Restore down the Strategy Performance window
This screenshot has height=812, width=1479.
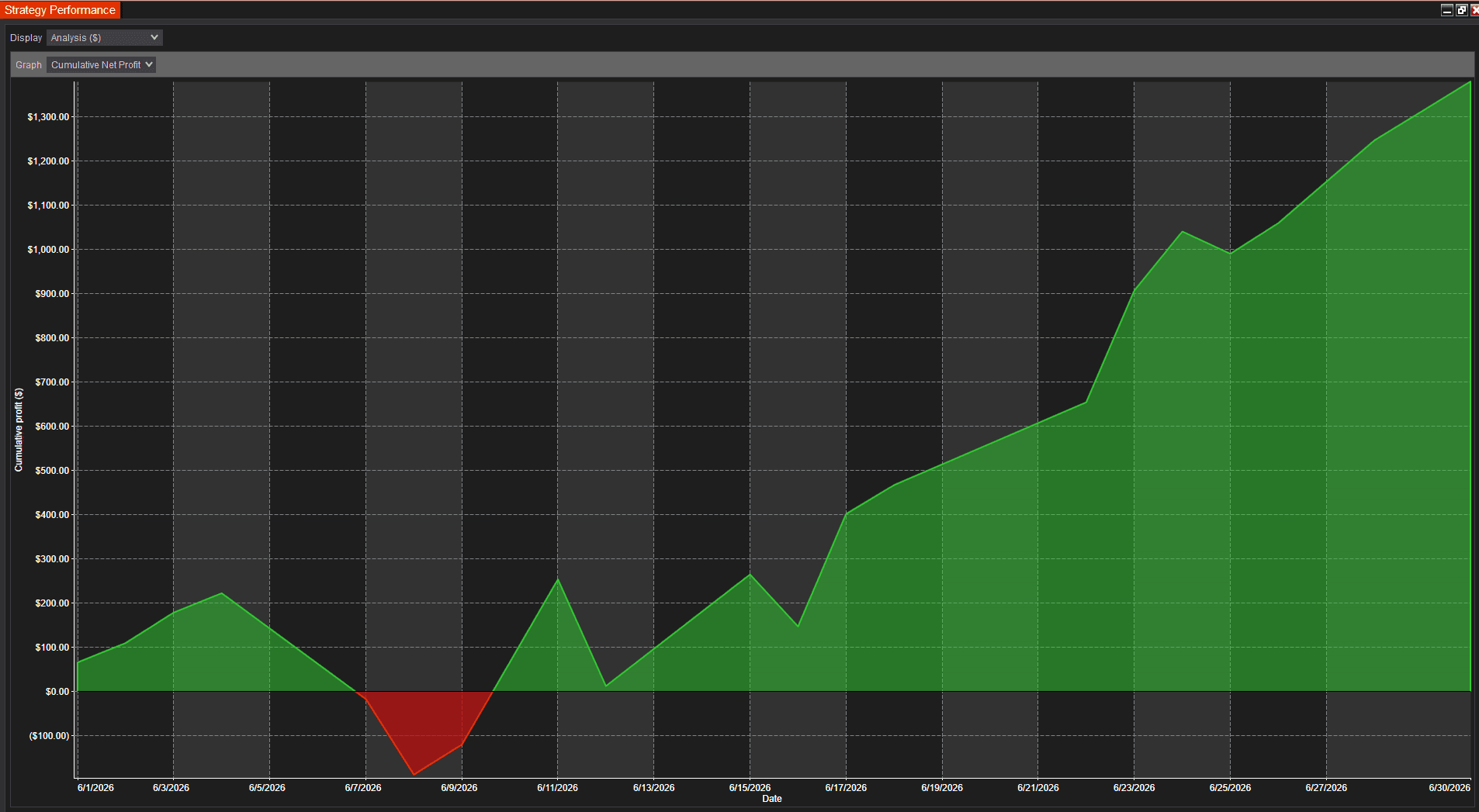coord(1462,10)
